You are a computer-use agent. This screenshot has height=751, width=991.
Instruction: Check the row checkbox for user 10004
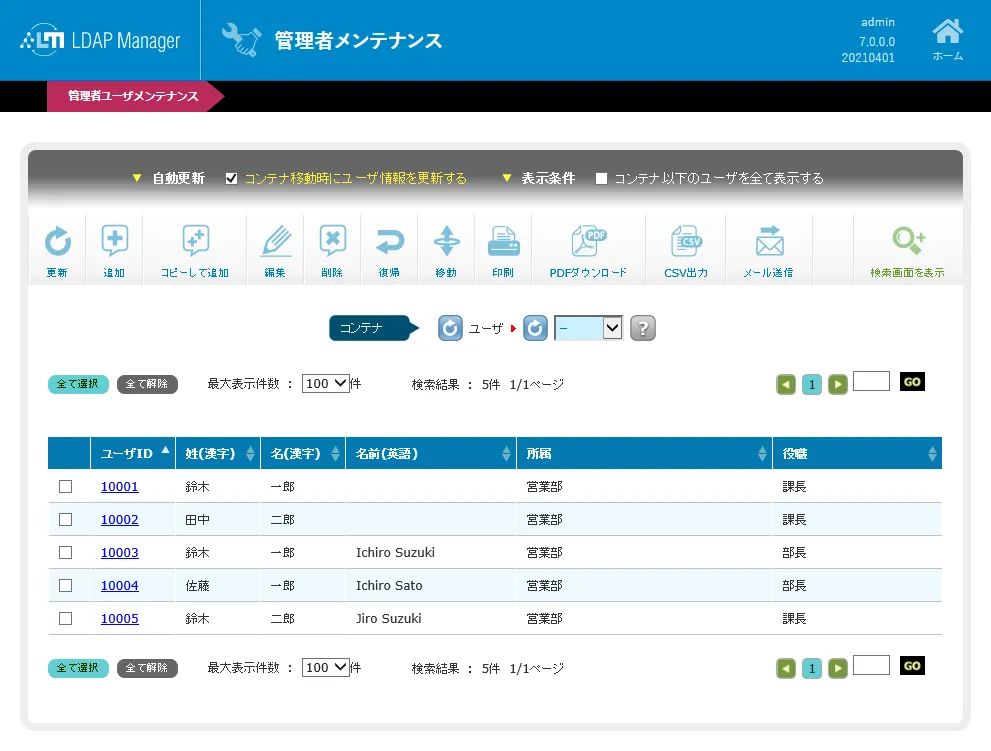pyautogui.click(x=65, y=585)
